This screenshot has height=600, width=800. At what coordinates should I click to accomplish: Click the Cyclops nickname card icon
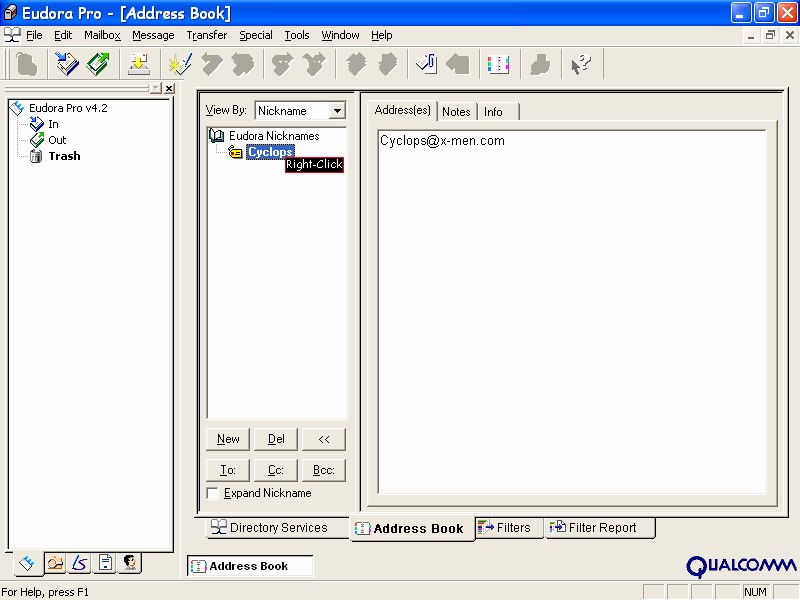pyautogui.click(x=235, y=152)
